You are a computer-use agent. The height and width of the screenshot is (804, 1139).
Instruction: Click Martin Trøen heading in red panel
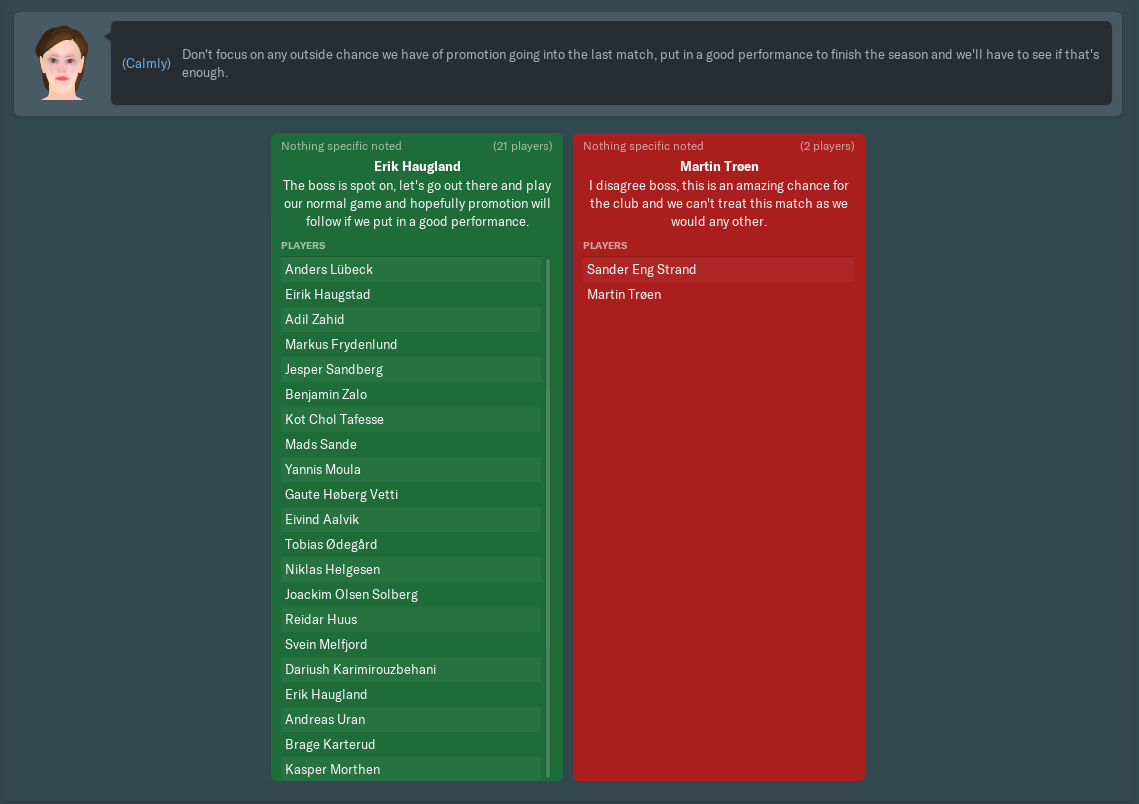[719, 167]
